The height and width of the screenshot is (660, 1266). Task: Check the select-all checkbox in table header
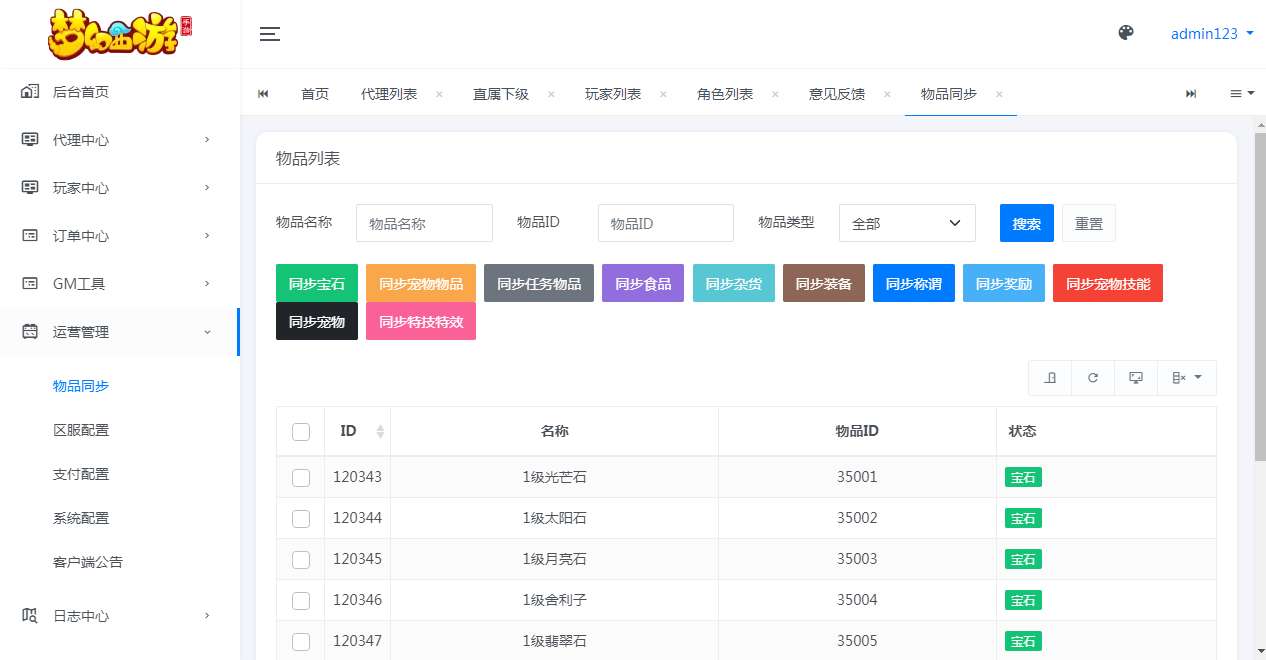tap(301, 431)
